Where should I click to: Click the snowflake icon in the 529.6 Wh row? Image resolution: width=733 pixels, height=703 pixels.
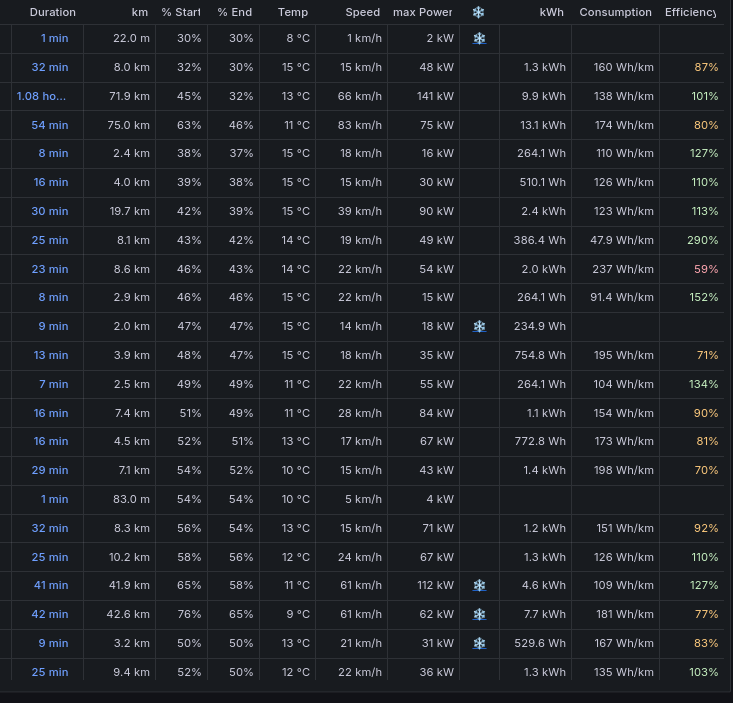pyautogui.click(x=479, y=643)
